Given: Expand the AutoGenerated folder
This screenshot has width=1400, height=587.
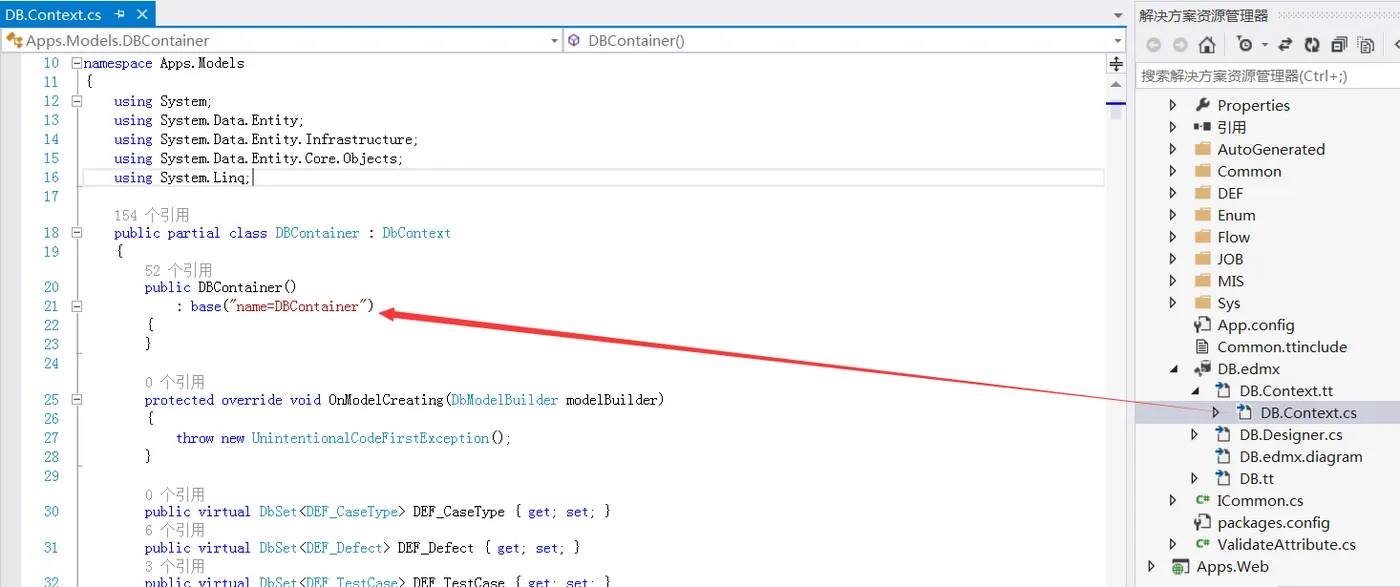Looking at the screenshot, I should point(1173,149).
